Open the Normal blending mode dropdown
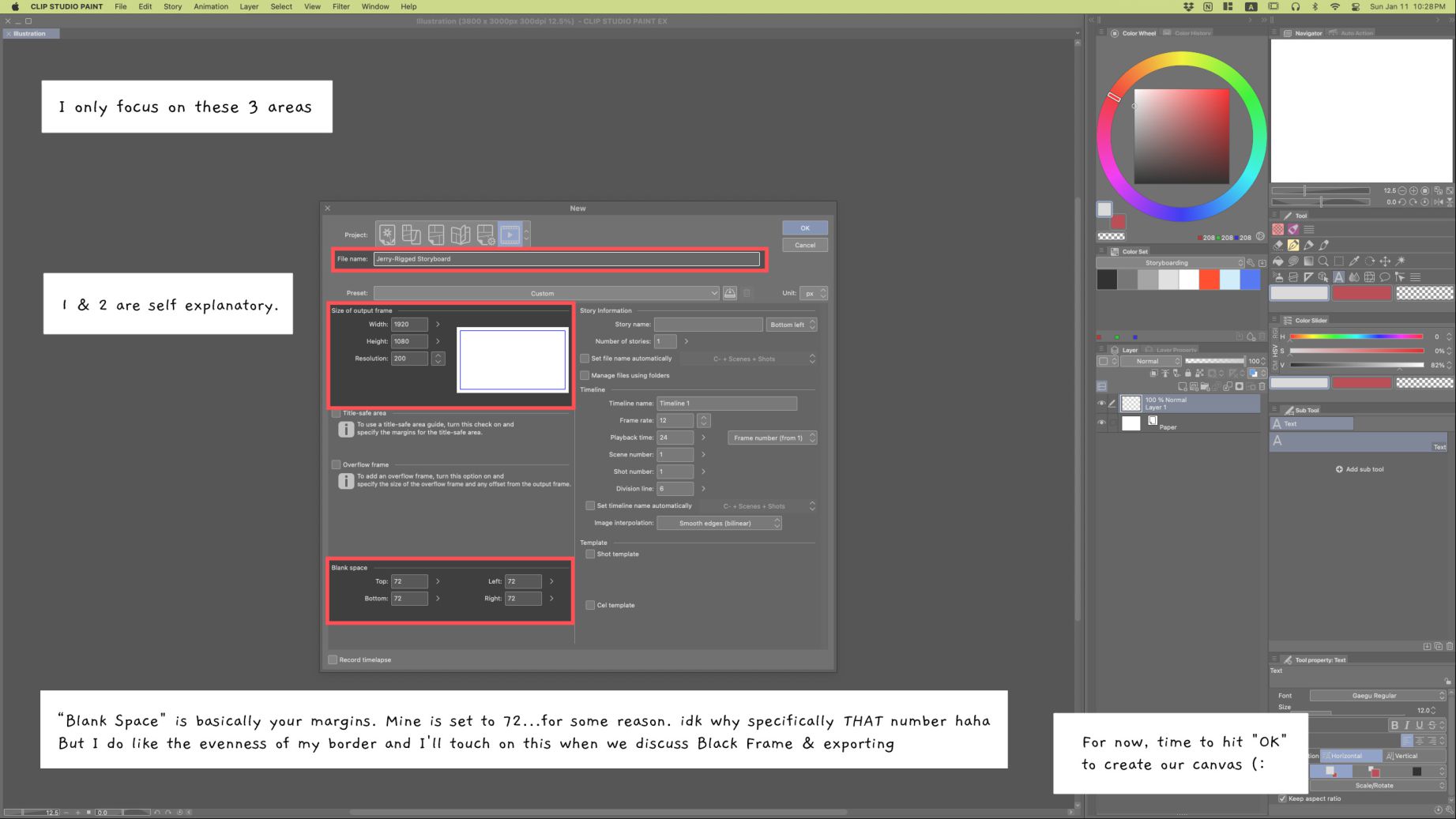The height and width of the screenshot is (819, 1456). click(x=1152, y=361)
